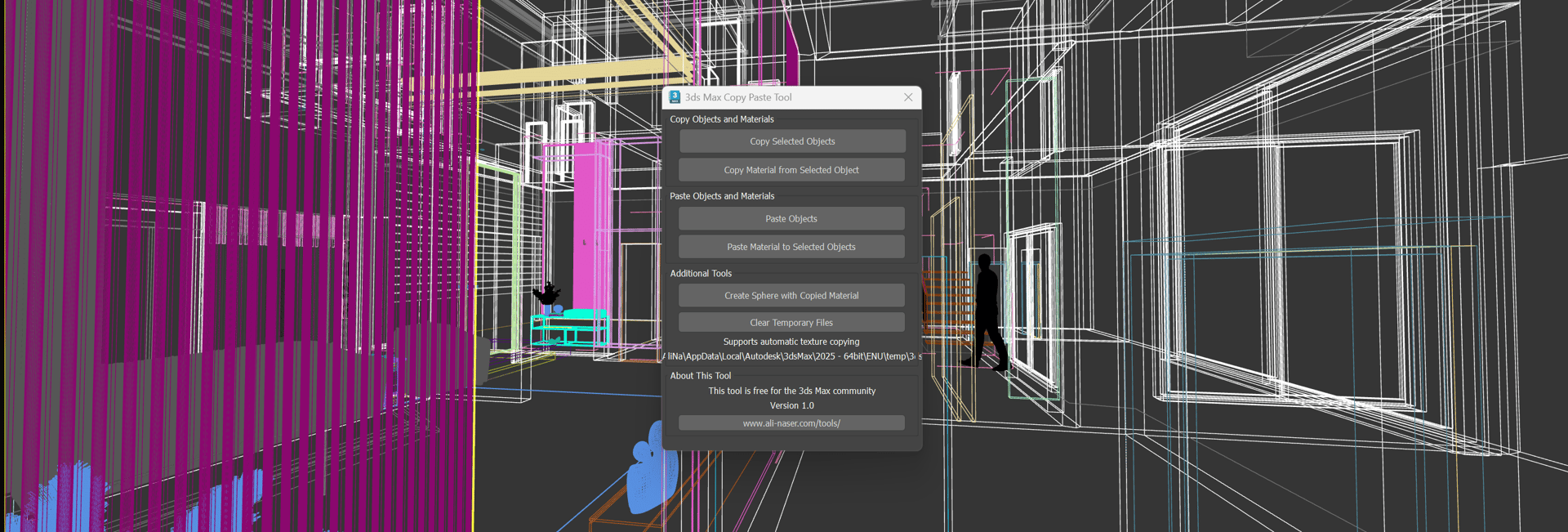This screenshot has width=1568, height=532.
Task: Click Copy Selected Objects button
Action: [791, 141]
